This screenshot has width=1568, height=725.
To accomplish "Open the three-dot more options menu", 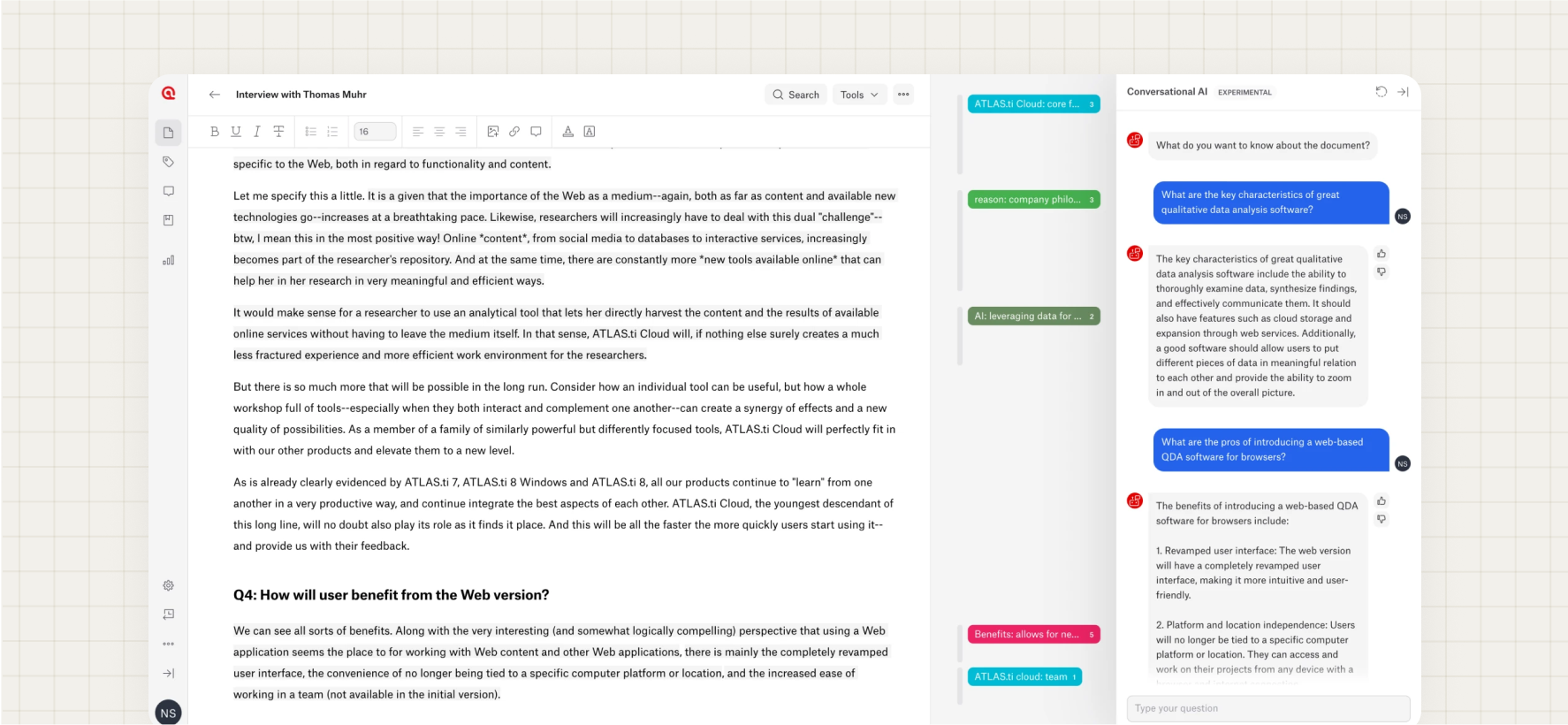I will pyautogui.click(x=903, y=95).
